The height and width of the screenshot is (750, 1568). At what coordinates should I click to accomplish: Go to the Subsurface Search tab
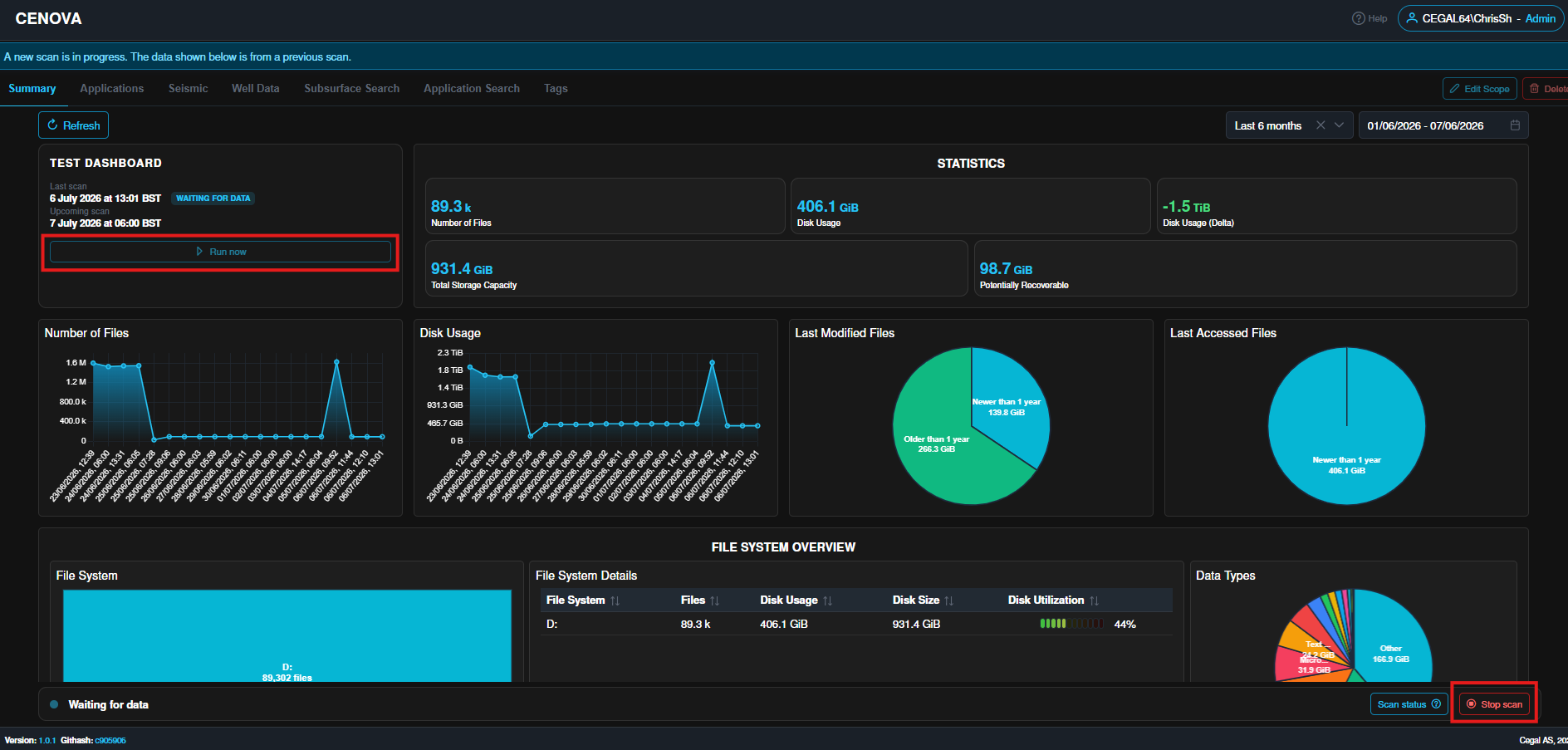coord(352,88)
